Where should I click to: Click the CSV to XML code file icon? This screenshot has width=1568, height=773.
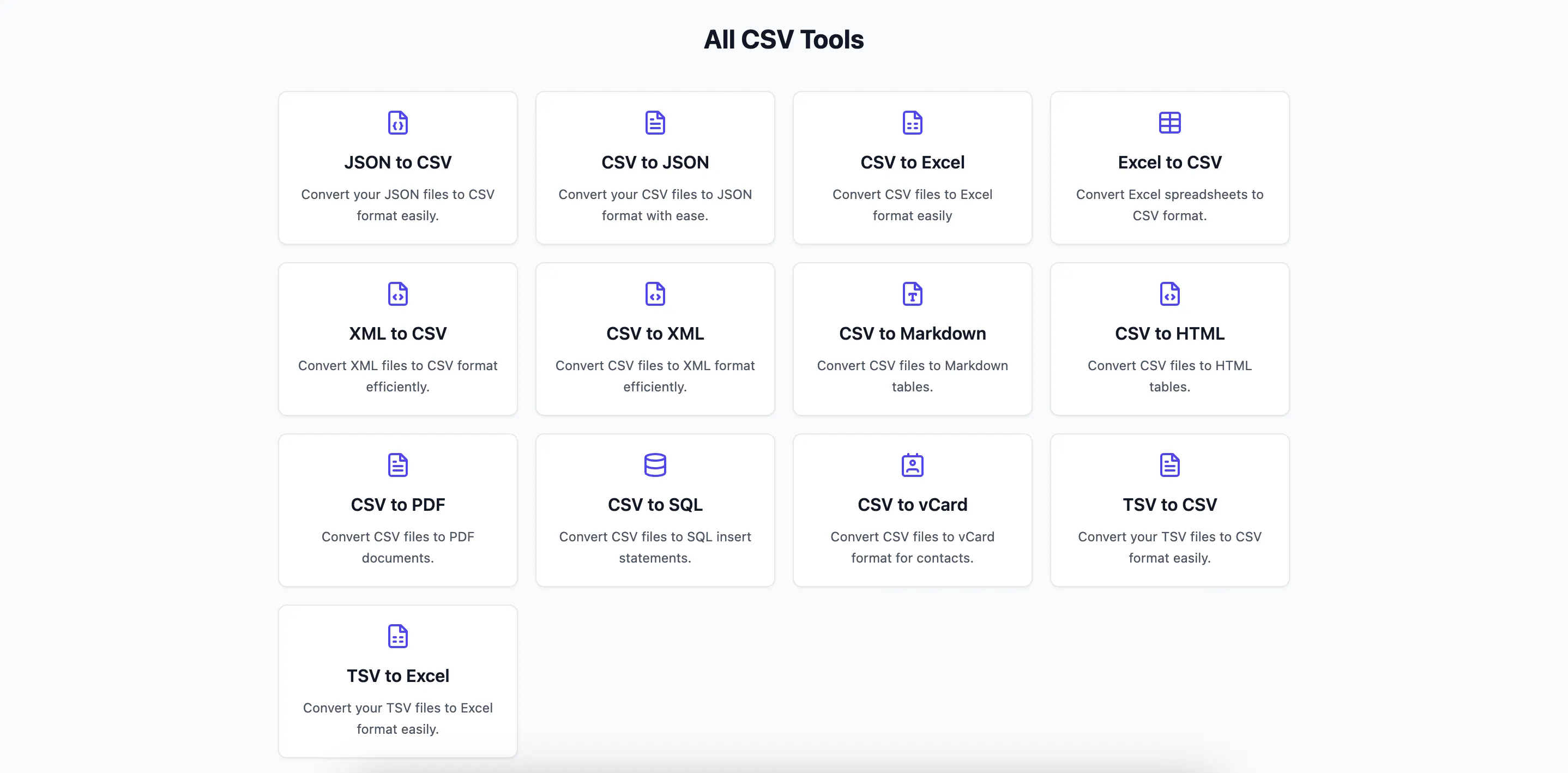click(x=655, y=294)
